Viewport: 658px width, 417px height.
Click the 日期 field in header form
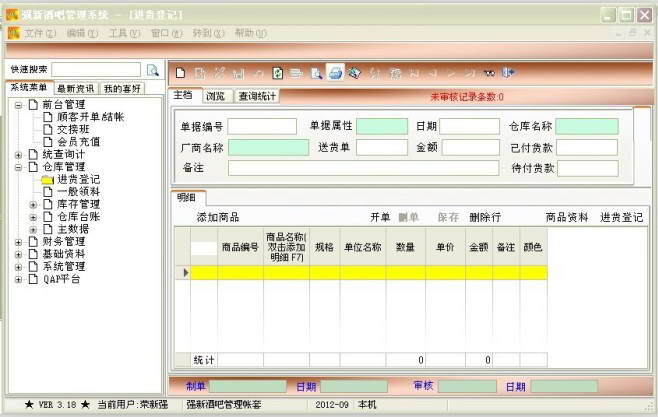coord(470,126)
